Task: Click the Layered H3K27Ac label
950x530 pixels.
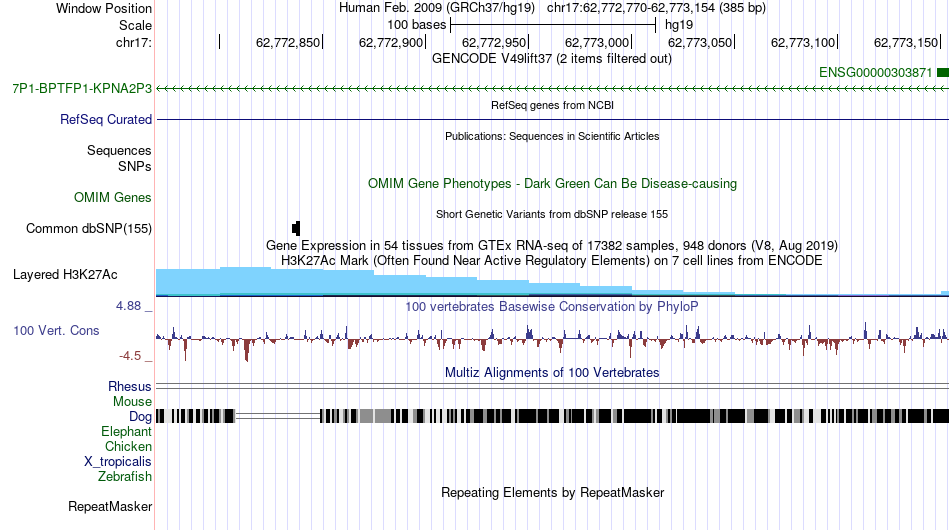Action: pos(65,274)
